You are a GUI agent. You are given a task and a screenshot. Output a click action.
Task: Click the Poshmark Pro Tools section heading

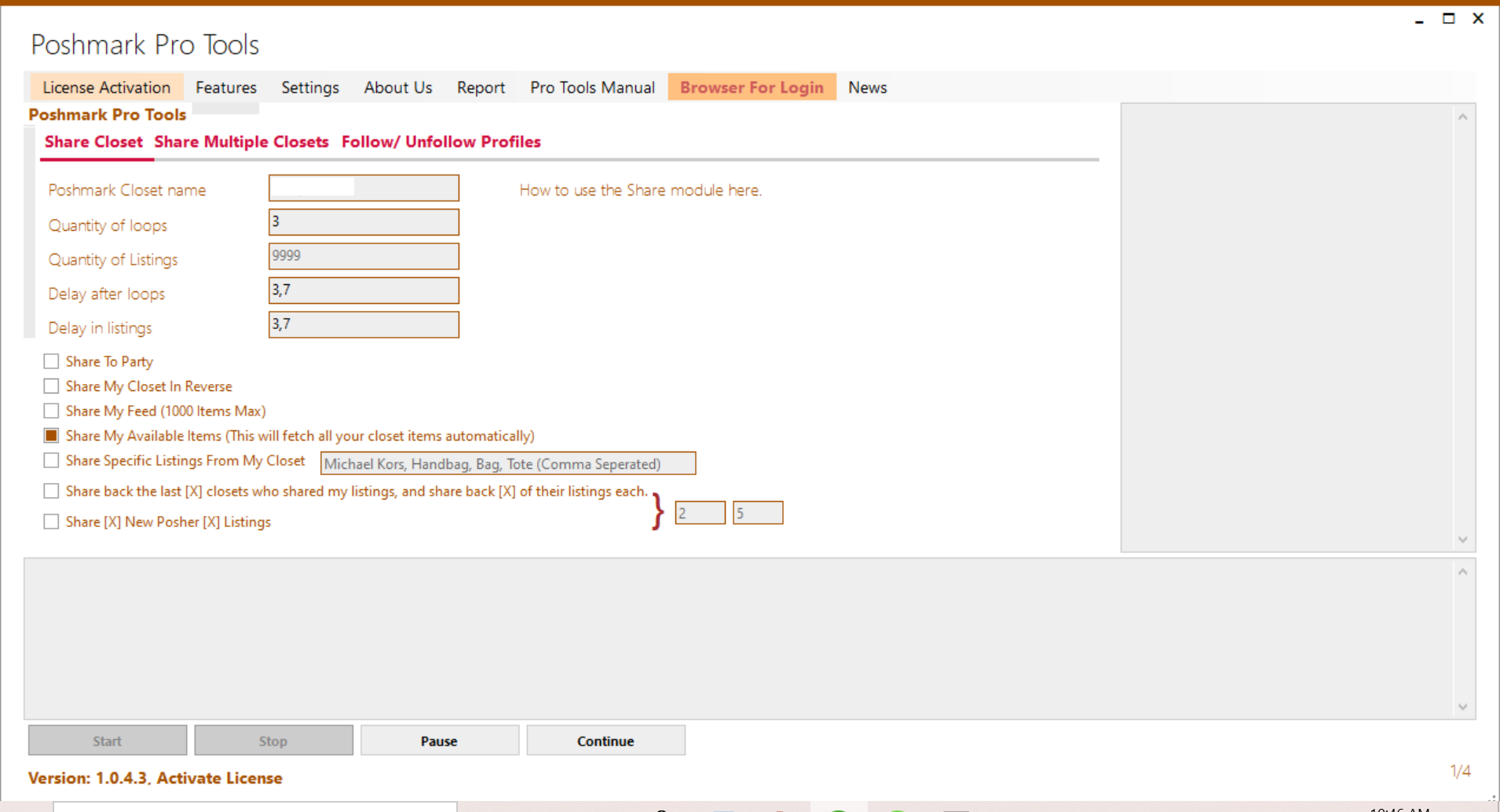coord(107,115)
